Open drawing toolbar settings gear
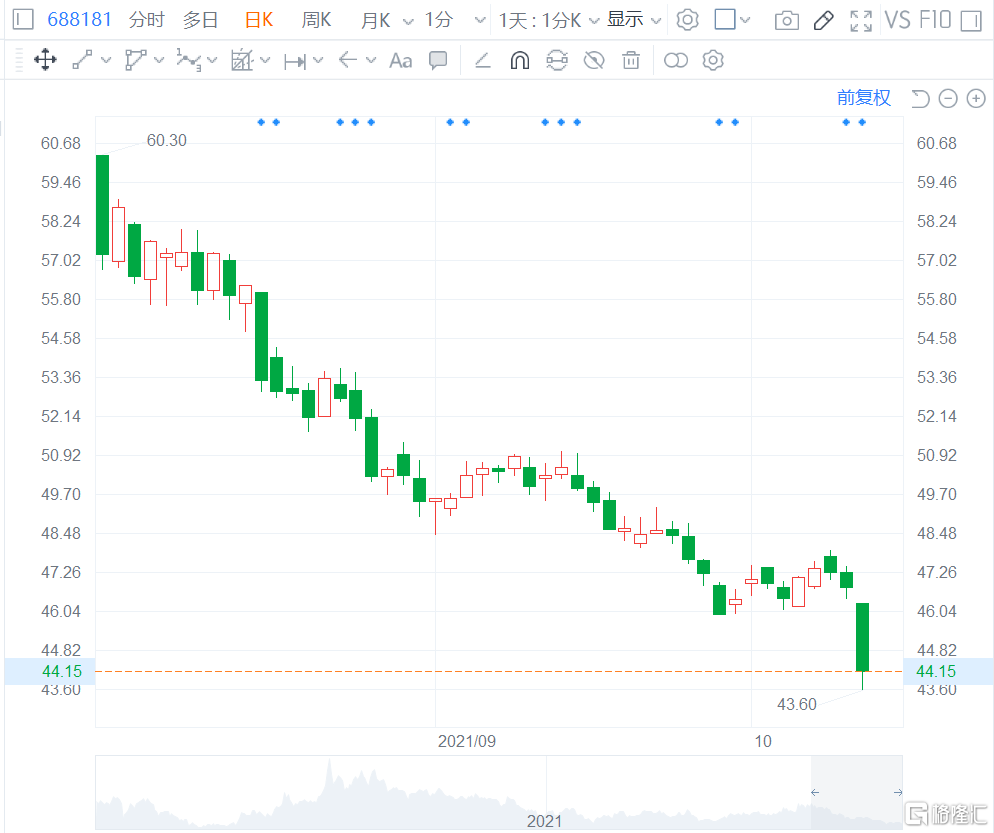Image resolution: width=994 pixels, height=833 pixels. (x=713, y=60)
